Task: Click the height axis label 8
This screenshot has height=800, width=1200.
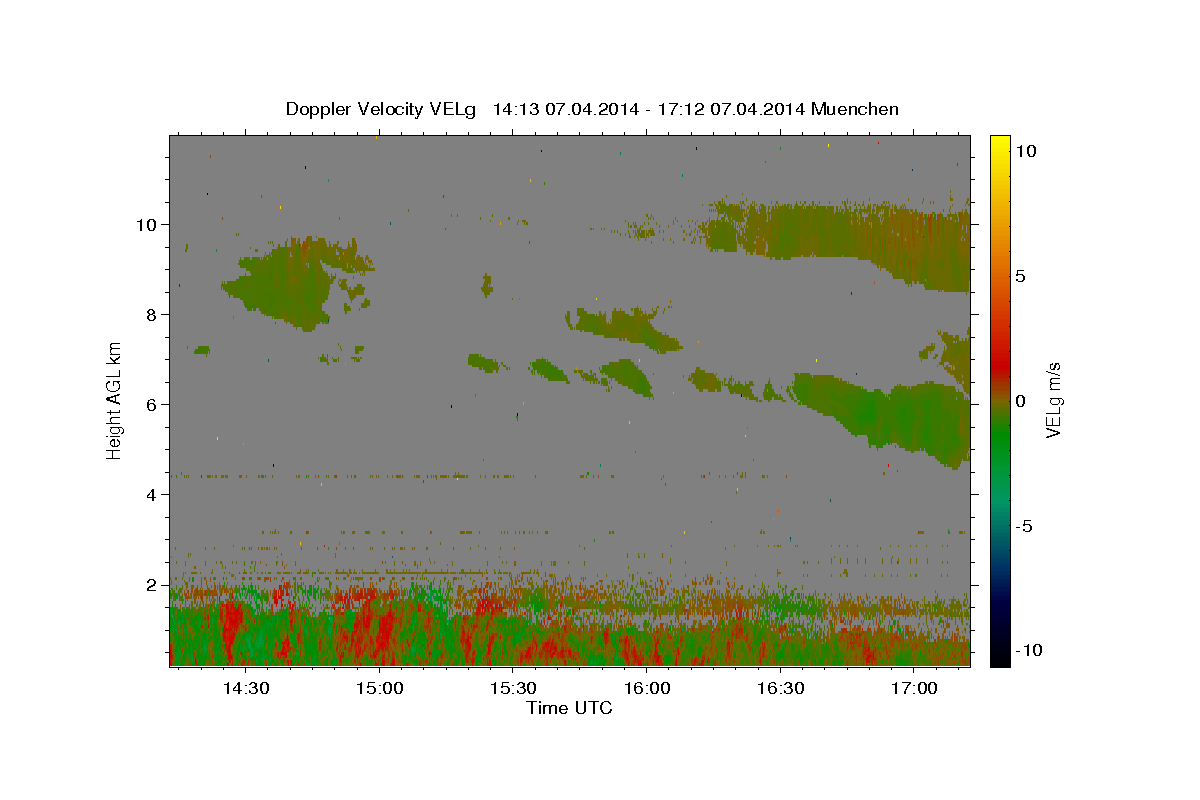Action: click(153, 315)
